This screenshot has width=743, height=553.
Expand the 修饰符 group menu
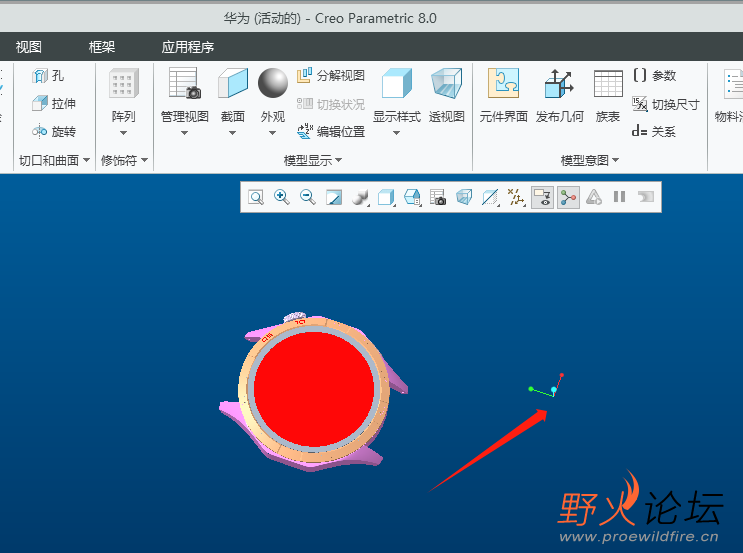click(124, 161)
